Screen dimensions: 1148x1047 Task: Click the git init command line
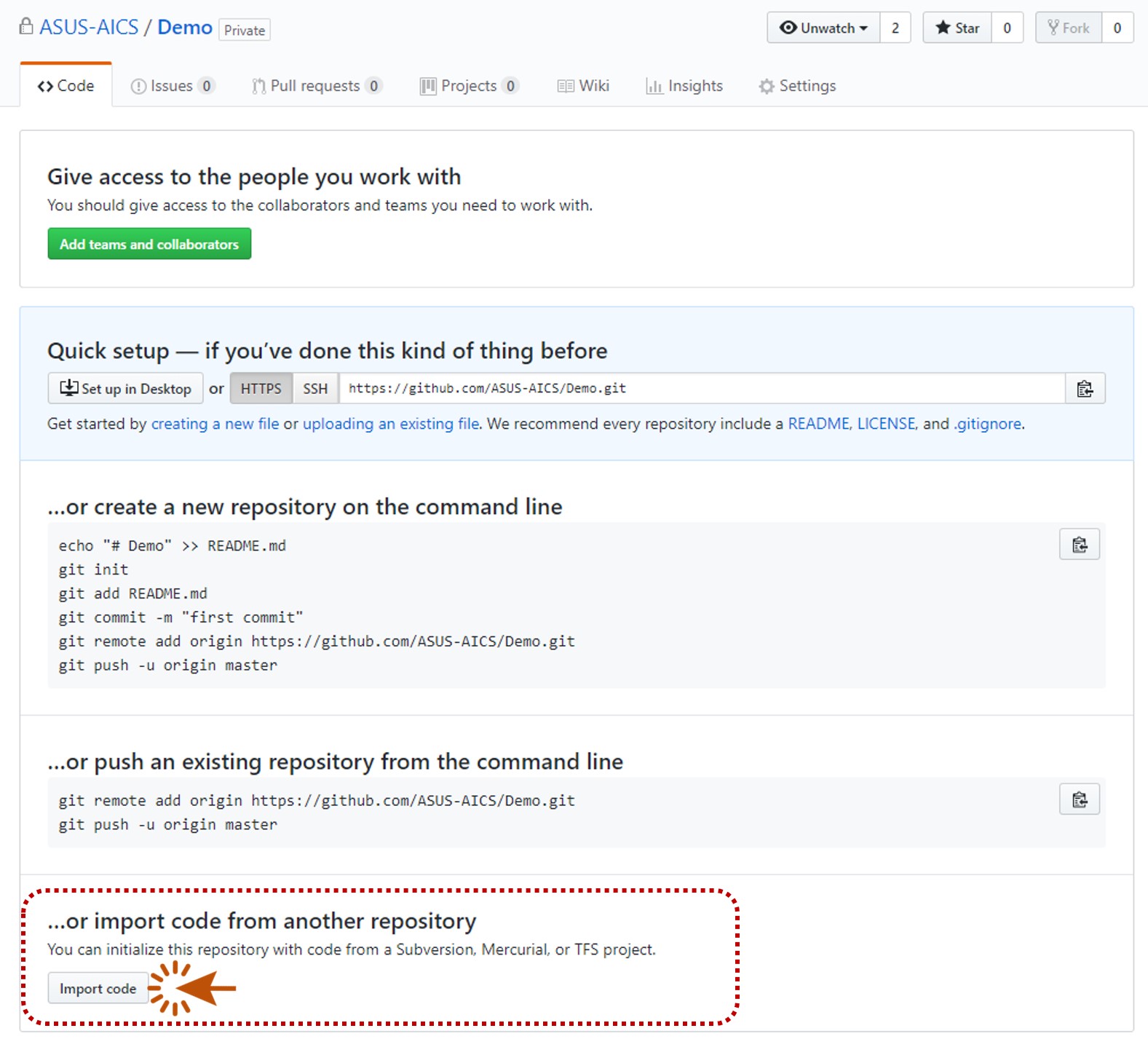(x=94, y=569)
